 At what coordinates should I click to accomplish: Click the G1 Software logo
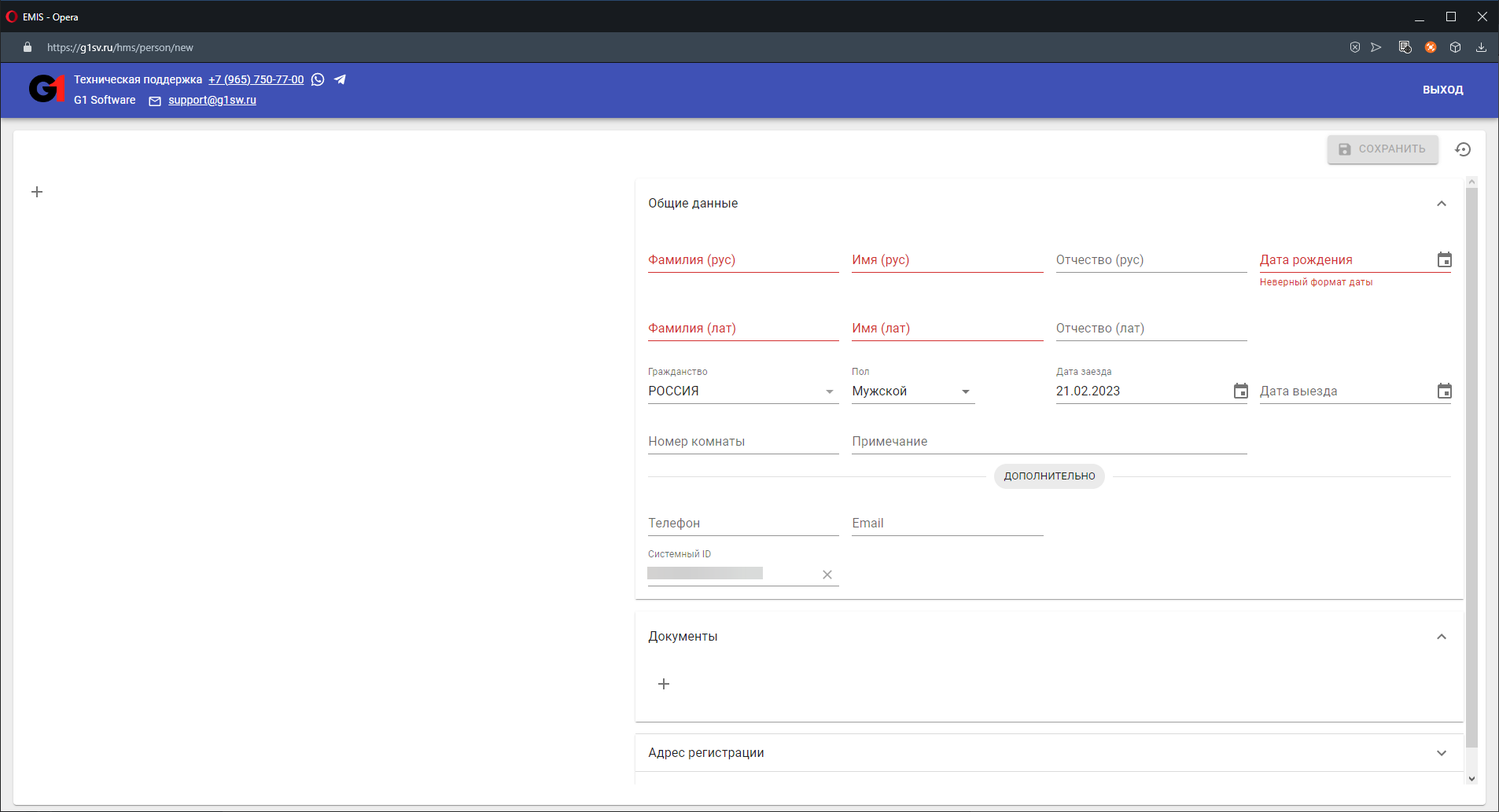point(46,89)
